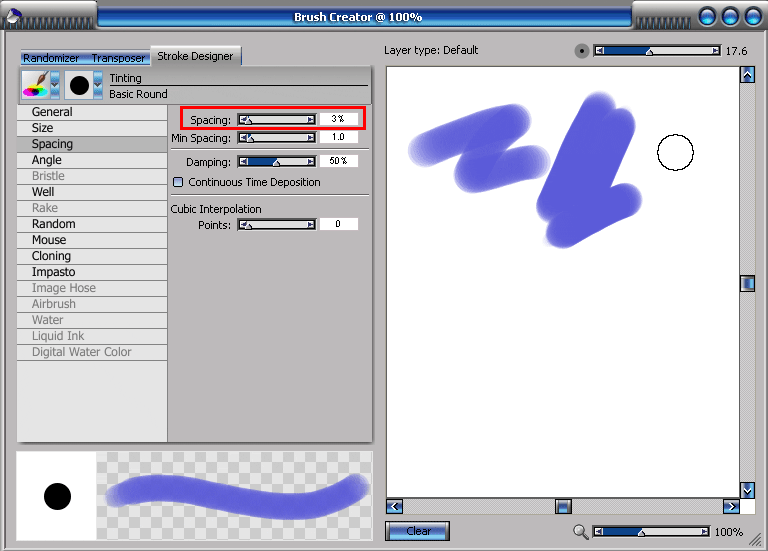The width and height of the screenshot is (768, 551).
Task: Decrease Min Spacing with left arrow
Action: [243, 138]
